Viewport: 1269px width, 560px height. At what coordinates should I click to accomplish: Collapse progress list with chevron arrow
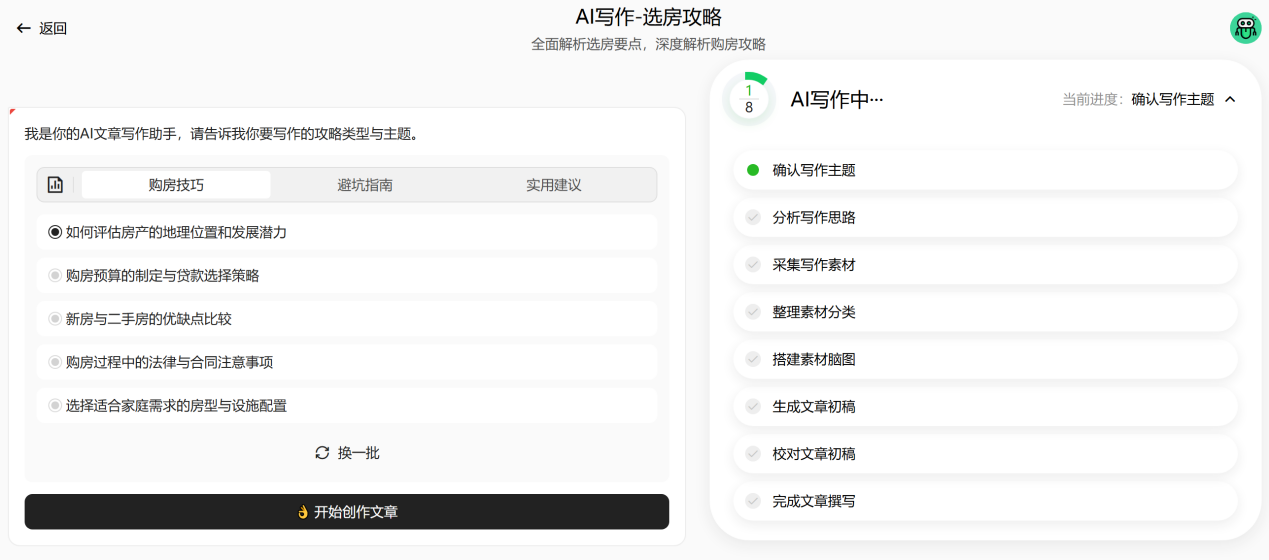pos(1230,99)
